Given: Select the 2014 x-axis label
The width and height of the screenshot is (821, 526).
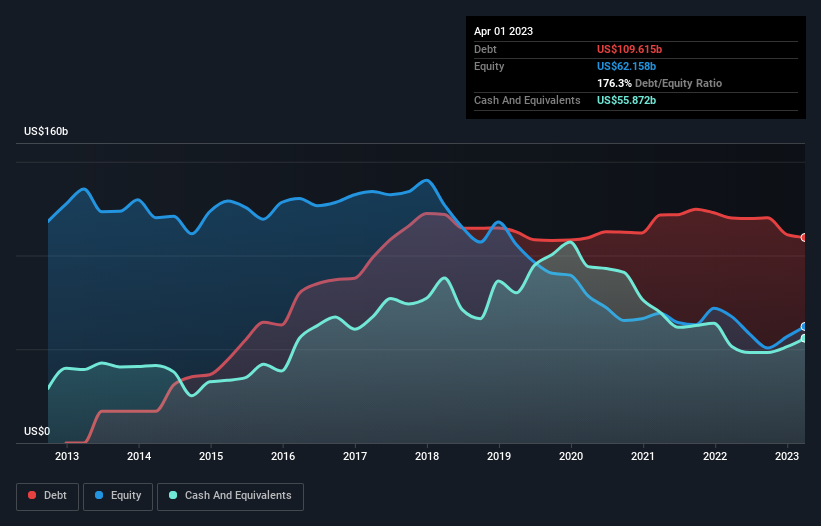Looking at the screenshot, I should [x=139, y=456].
